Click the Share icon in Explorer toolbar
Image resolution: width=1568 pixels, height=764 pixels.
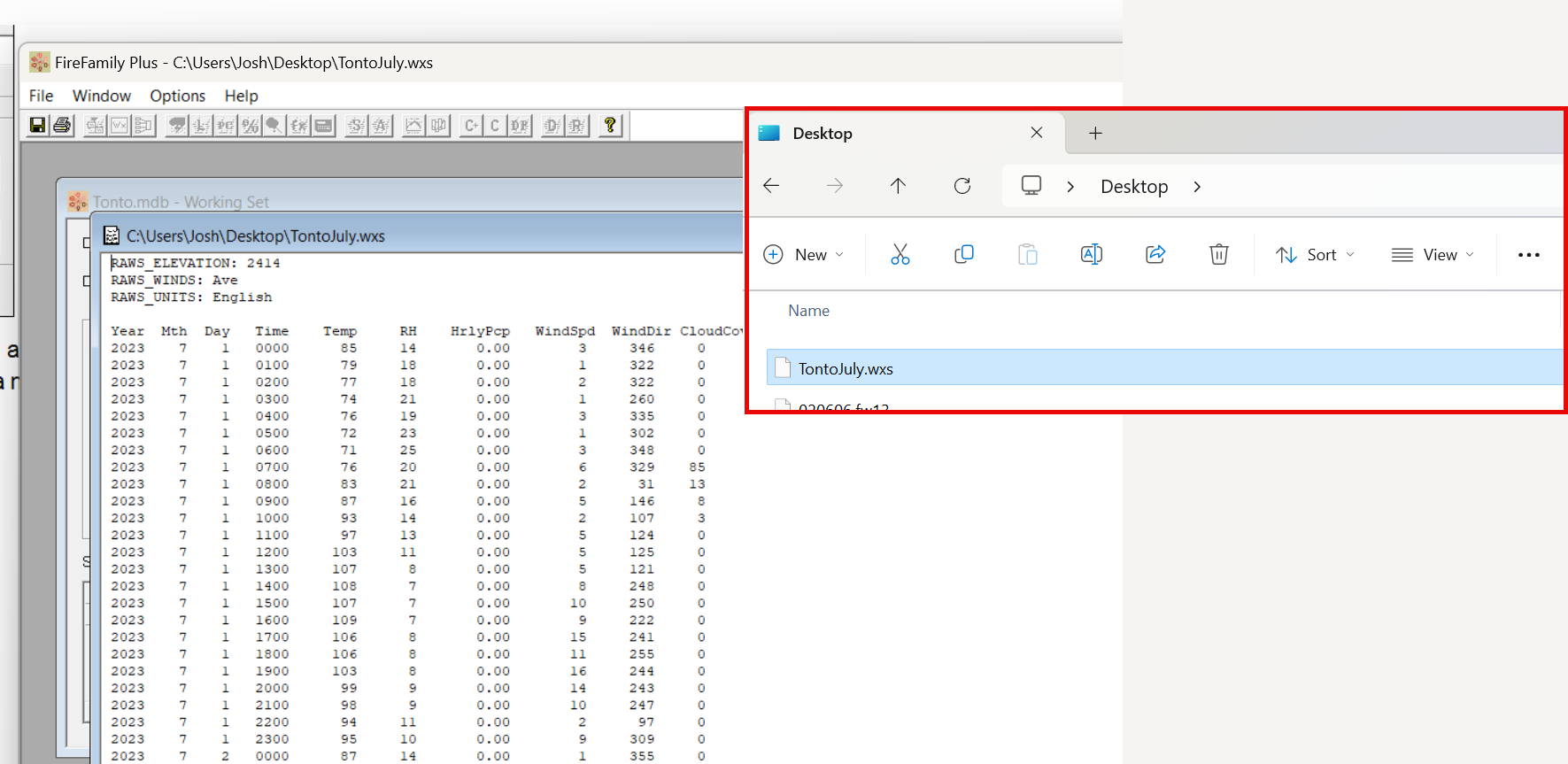[1155, 255]
